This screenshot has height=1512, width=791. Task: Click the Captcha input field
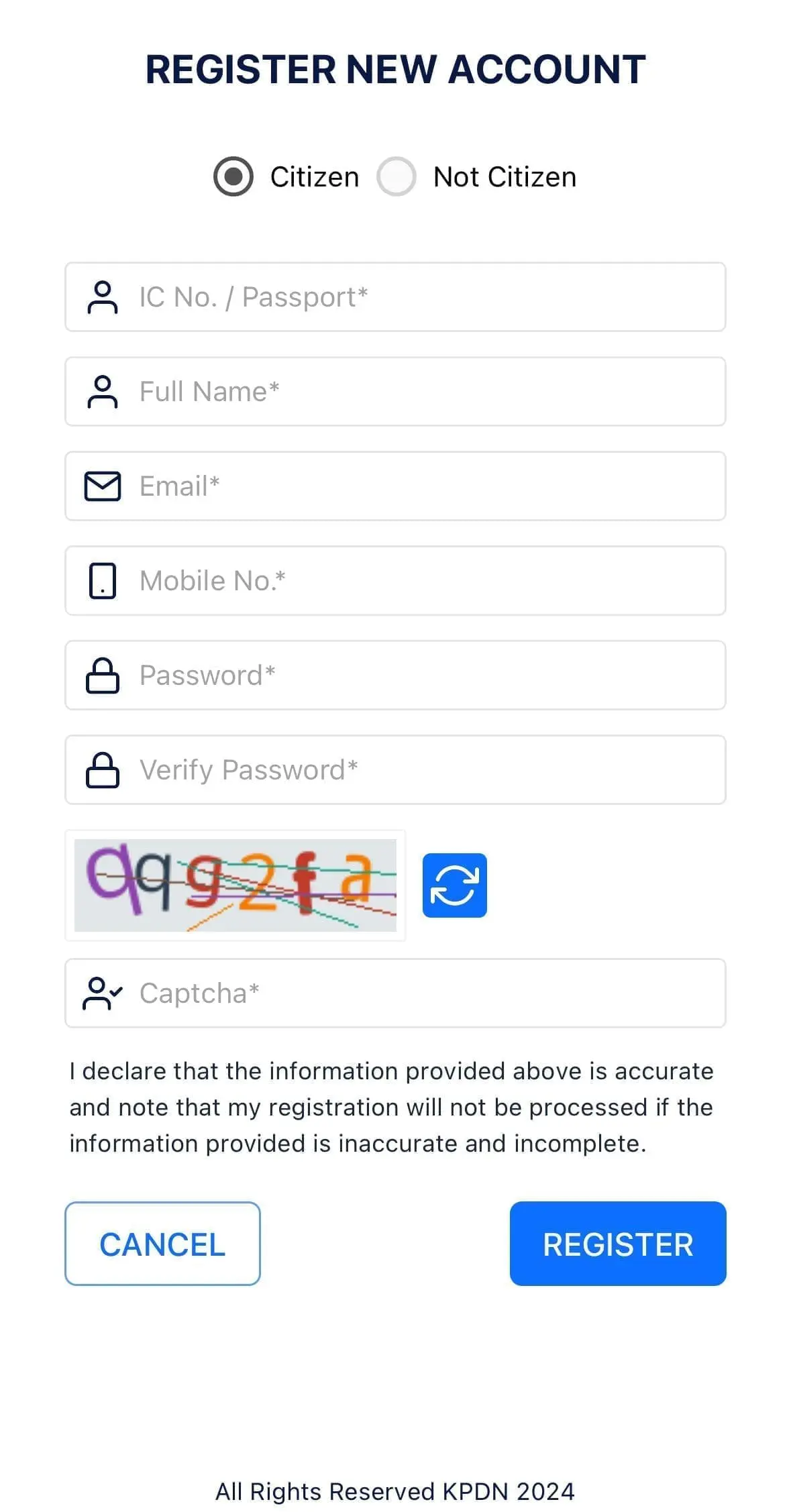396,993
